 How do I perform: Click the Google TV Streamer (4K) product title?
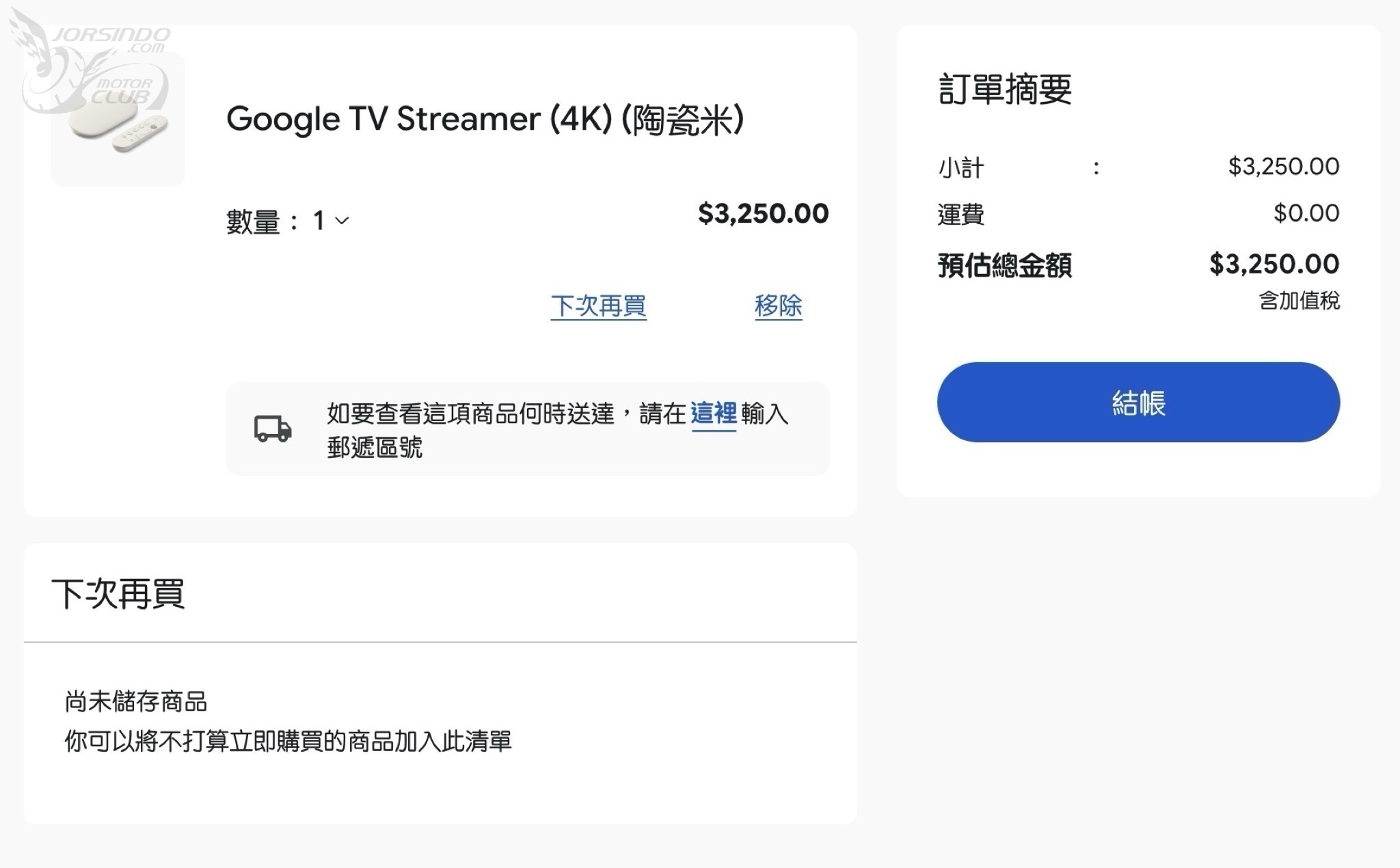(485, 119)
